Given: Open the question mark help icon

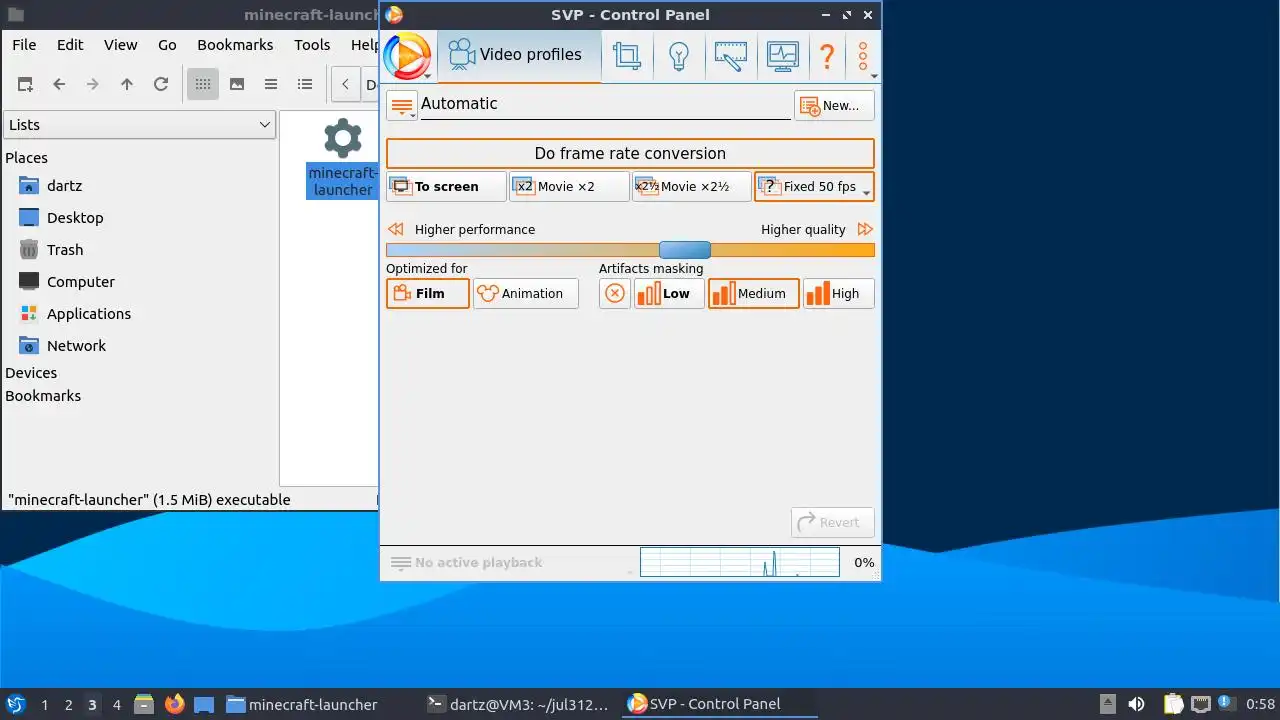Looking at the screenshot, I should [827, 56].
